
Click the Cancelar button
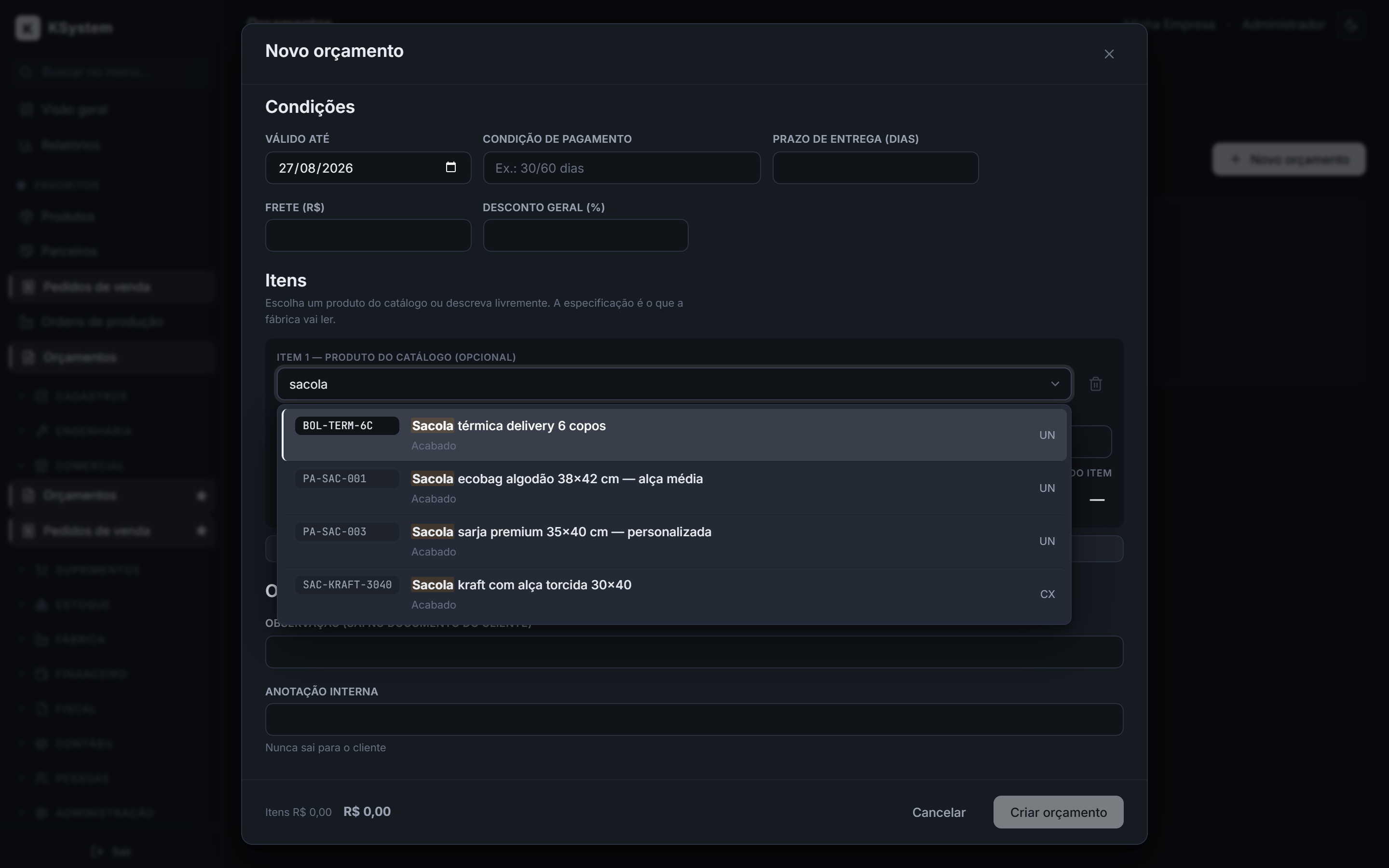click(x=939, y=812)
